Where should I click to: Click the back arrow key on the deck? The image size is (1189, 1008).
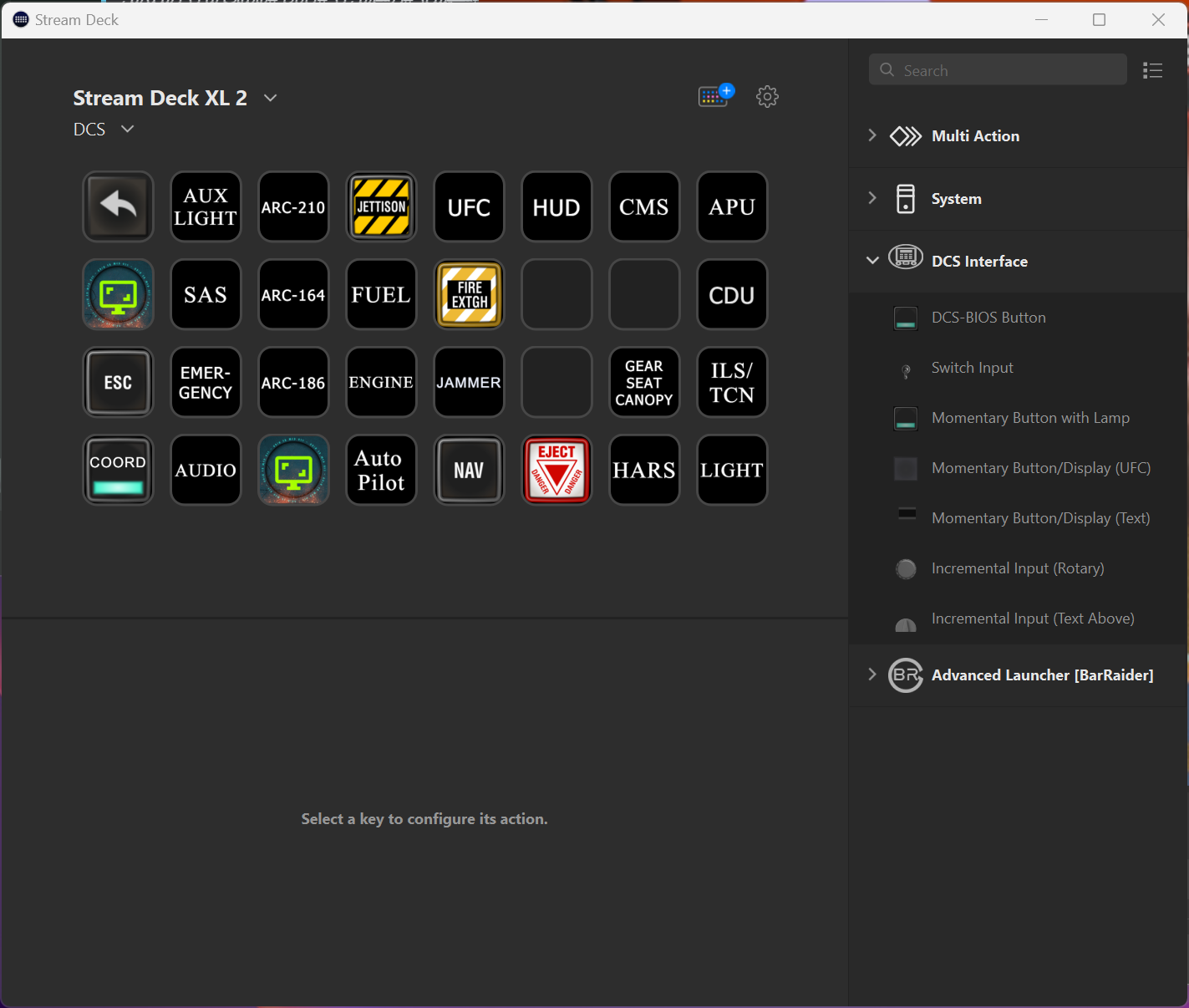pyautogui.click(x=118, y=206)
